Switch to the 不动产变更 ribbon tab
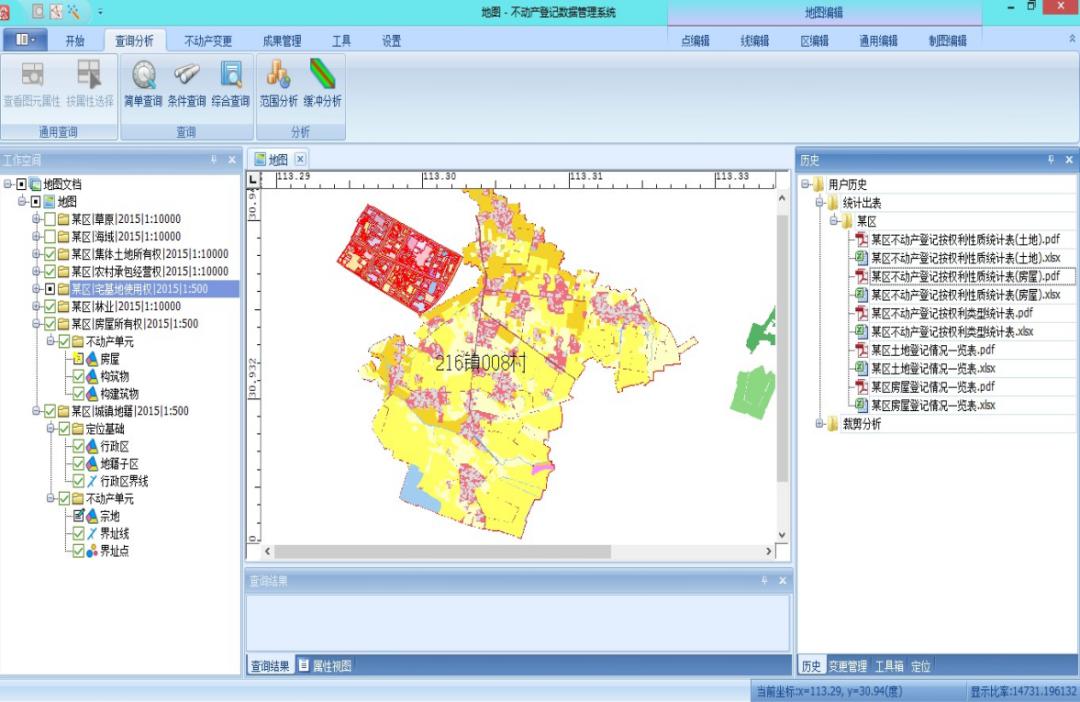The height and width of the screenshot is (702, 1080). (208, 41)
